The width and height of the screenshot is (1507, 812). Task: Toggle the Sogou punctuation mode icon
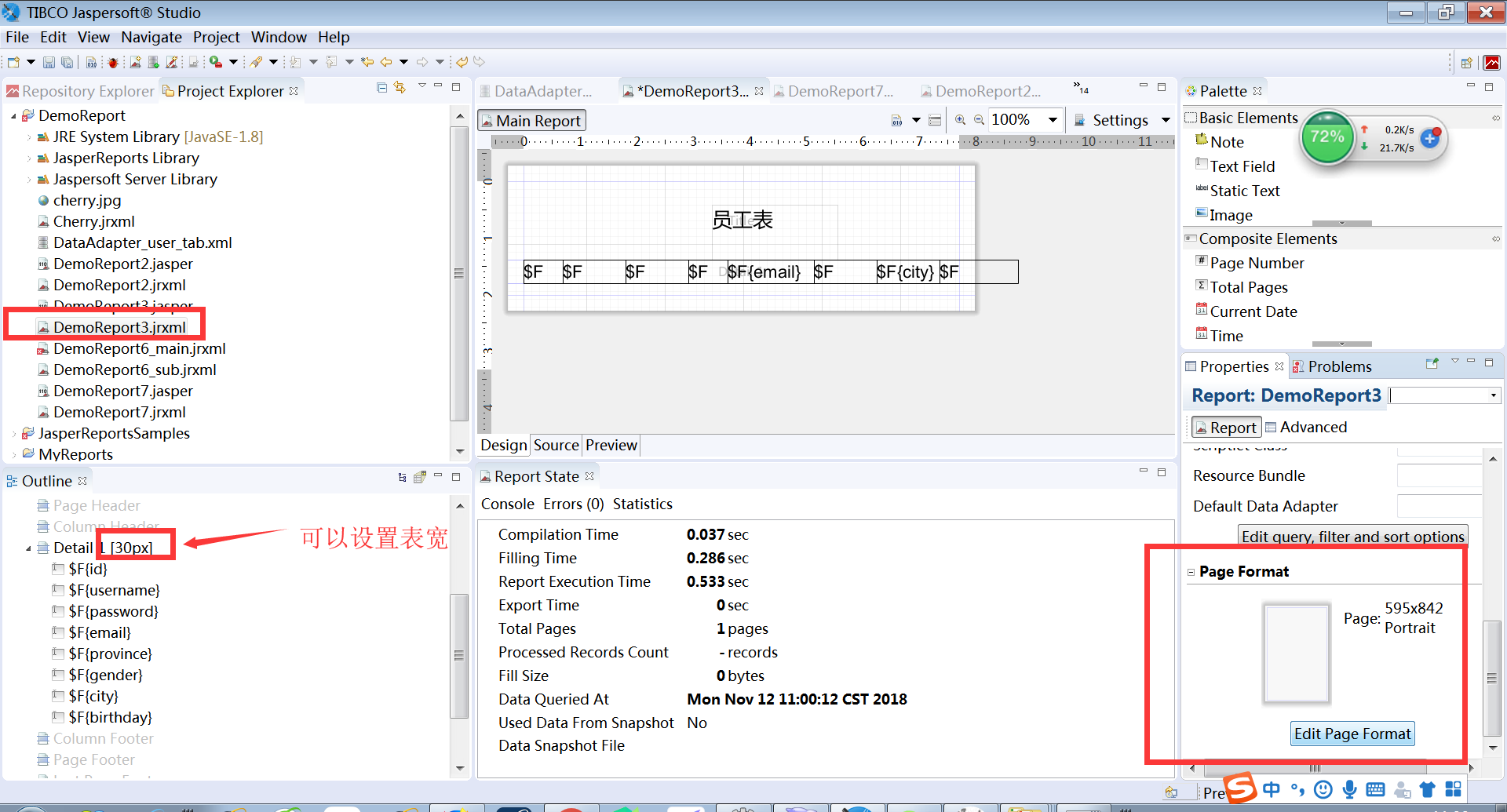pos(1297,789)
